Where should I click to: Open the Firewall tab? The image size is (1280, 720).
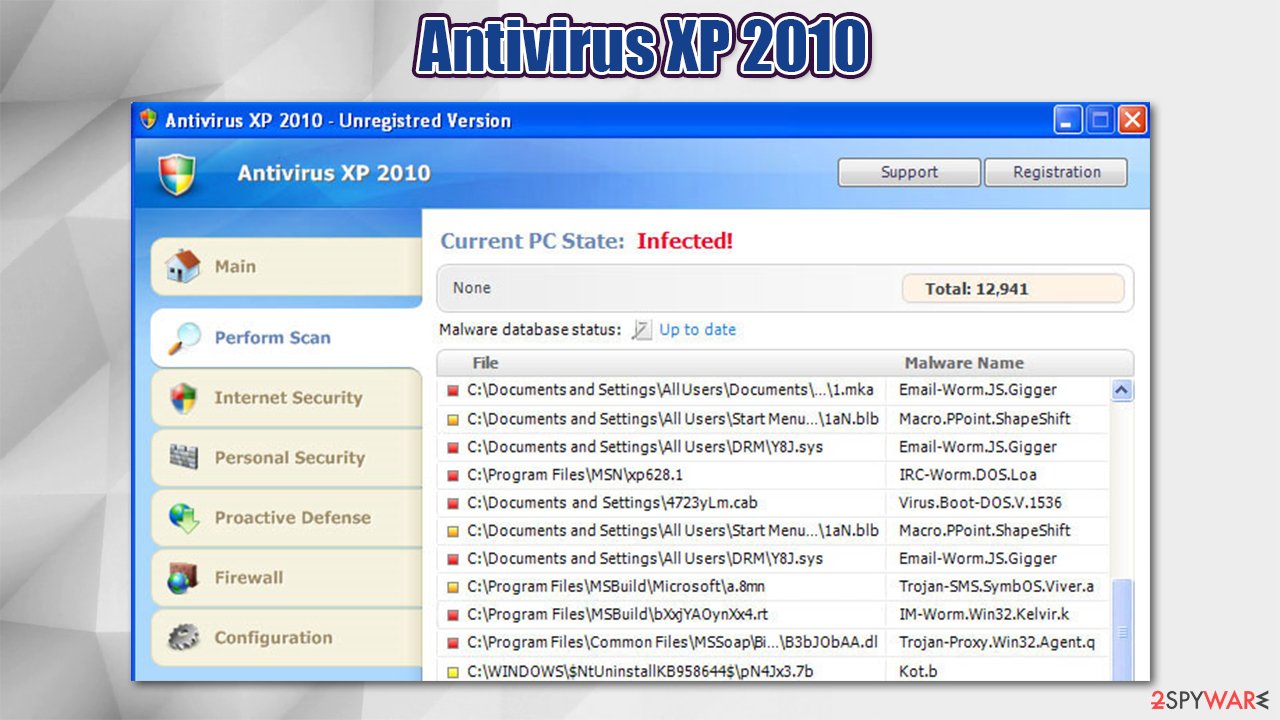286,578
